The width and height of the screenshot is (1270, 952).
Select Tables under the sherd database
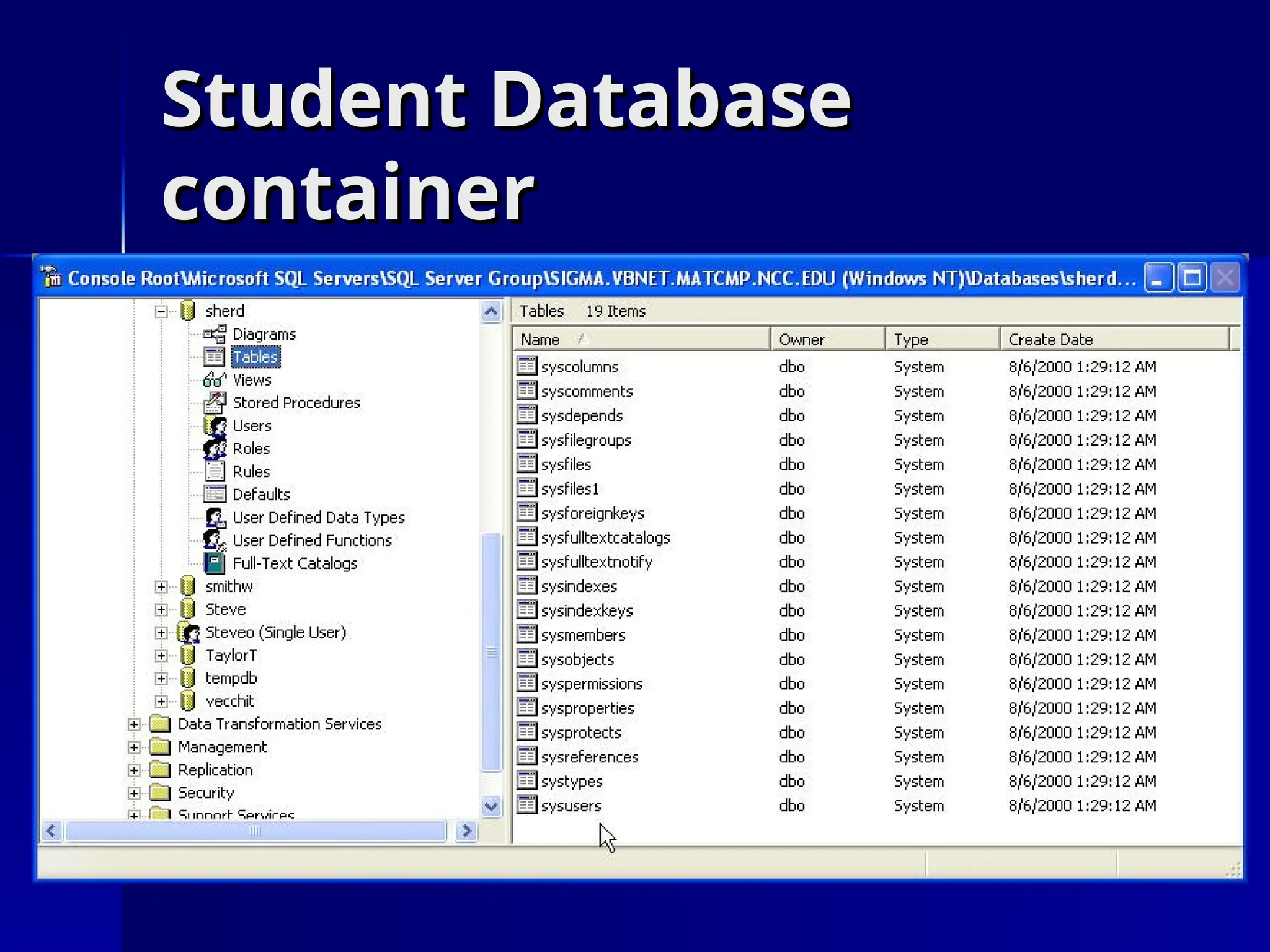point(255,357)
